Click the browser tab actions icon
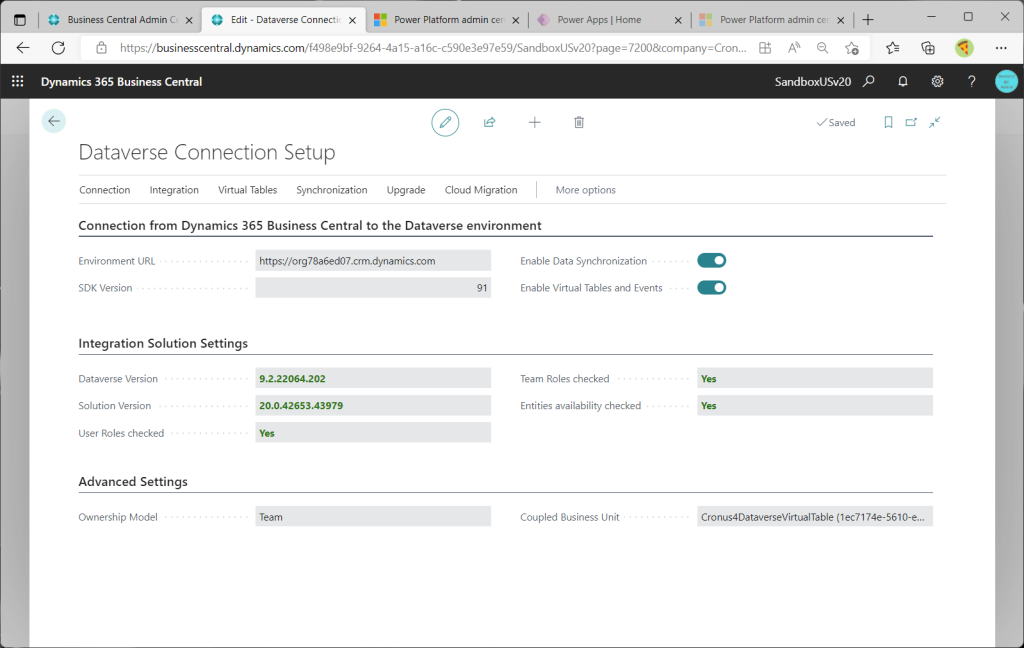This screenshot has height=648, width=1024. point(20,20)
